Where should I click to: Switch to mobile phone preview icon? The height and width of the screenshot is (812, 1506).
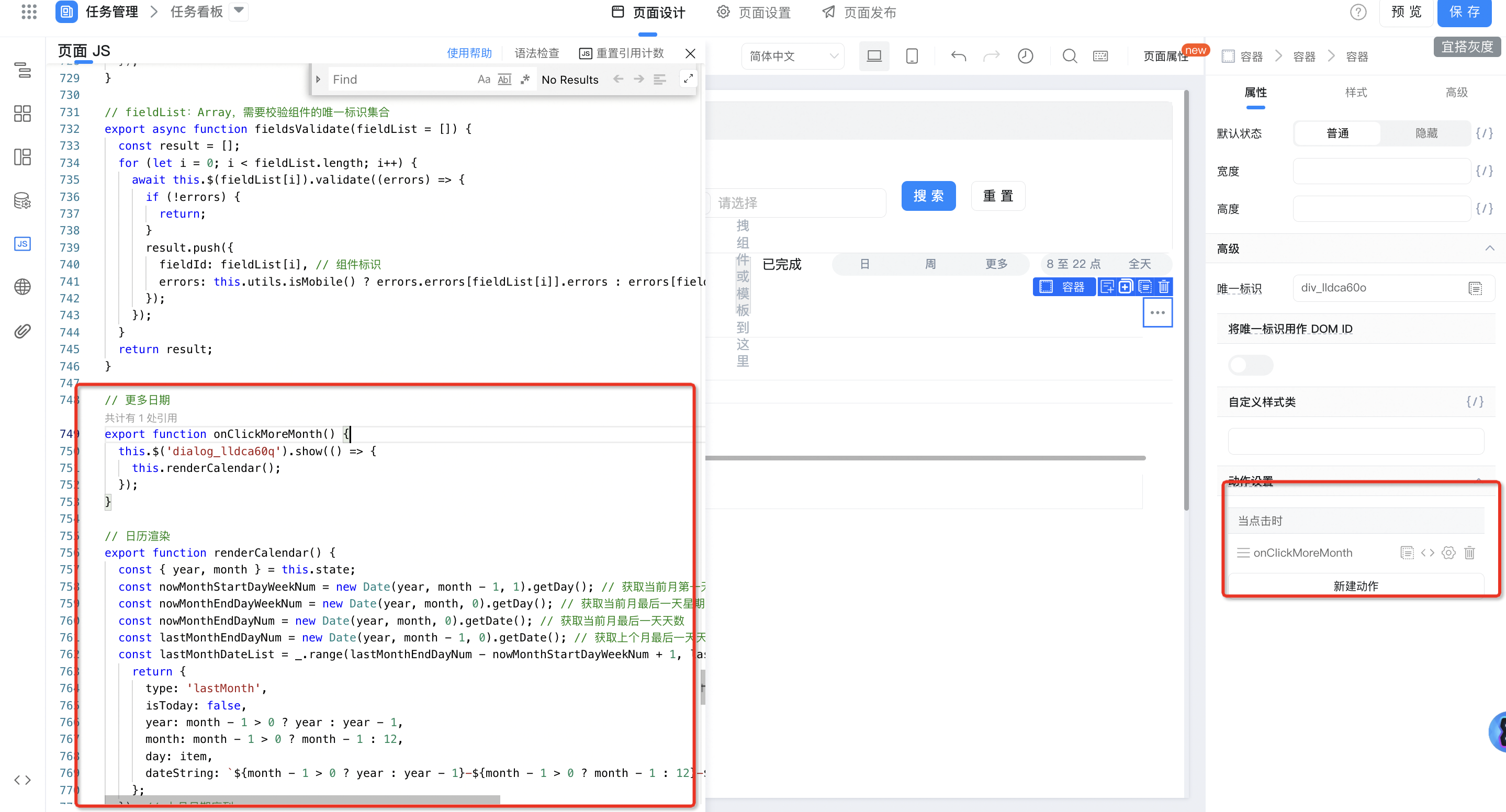(x=912, y=56)
